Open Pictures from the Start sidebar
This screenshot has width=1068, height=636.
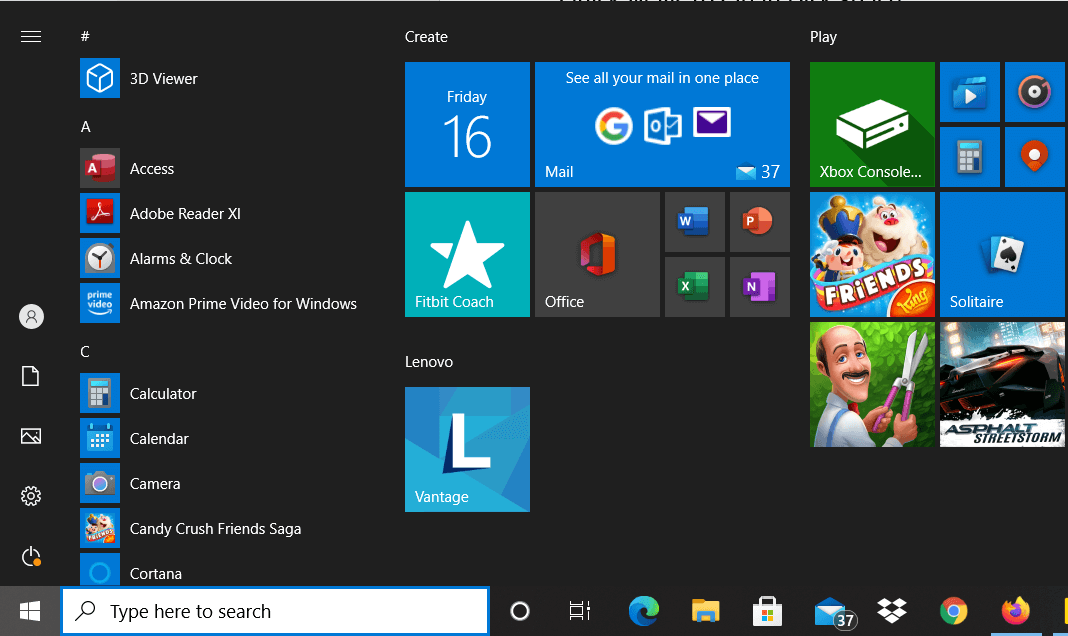pyautogui.click(x=31, y=436)
